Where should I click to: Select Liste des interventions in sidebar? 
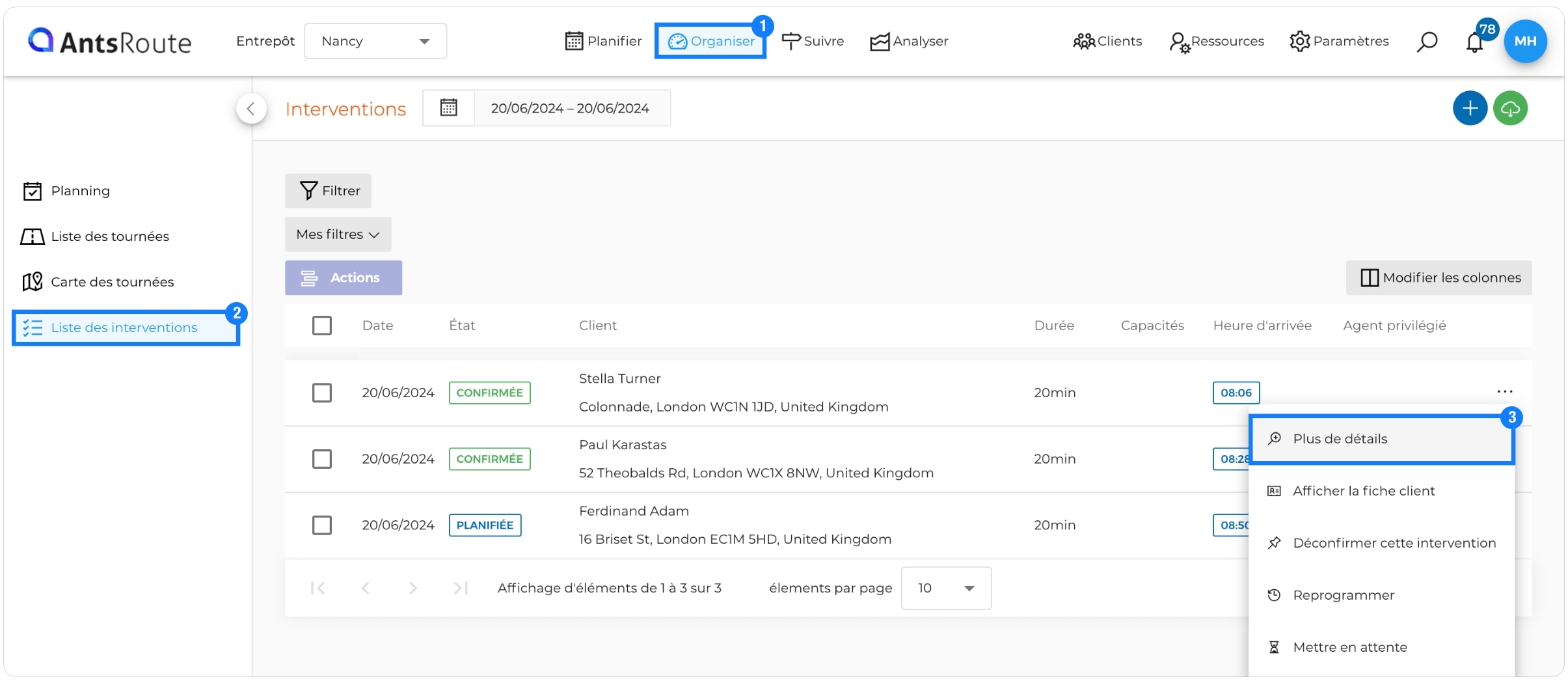(x=126, y=328)
